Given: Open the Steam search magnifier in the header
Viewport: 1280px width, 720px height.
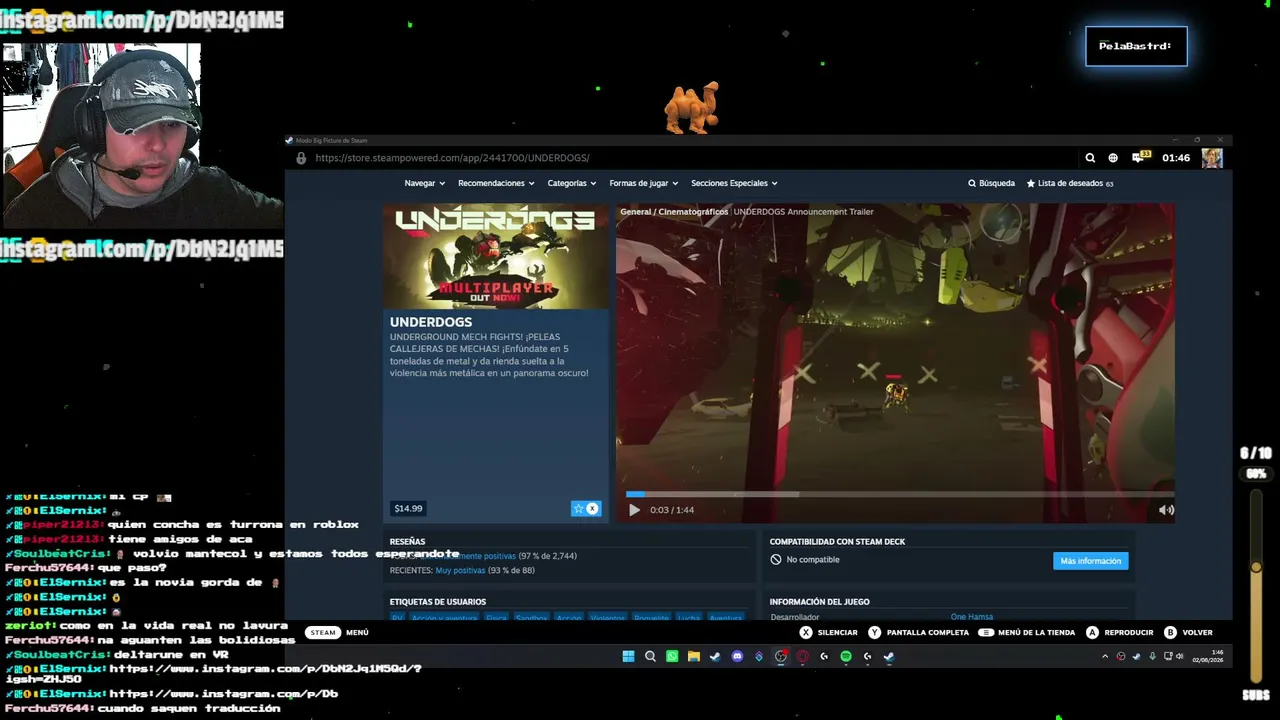Looking at the screenshot, I should 1090,158.
